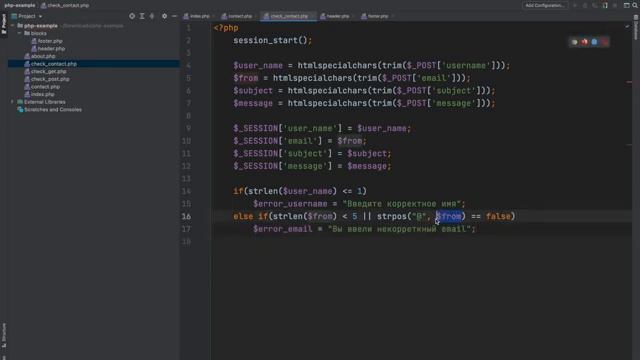Click line number 4 in gutter
The height and width of the screenshot is (360, 640).
(188, 65)
